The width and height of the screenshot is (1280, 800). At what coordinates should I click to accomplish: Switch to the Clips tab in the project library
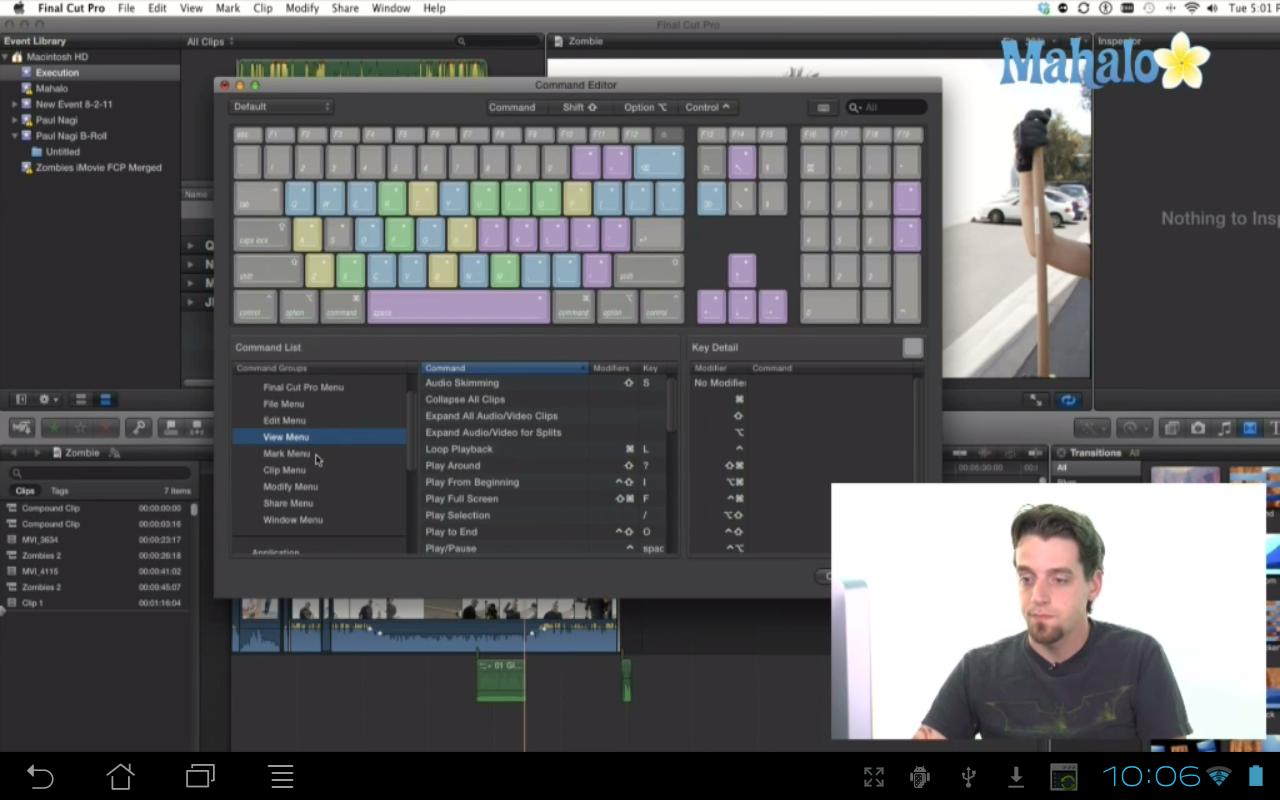pyautogui.click(x=25, y=491)
